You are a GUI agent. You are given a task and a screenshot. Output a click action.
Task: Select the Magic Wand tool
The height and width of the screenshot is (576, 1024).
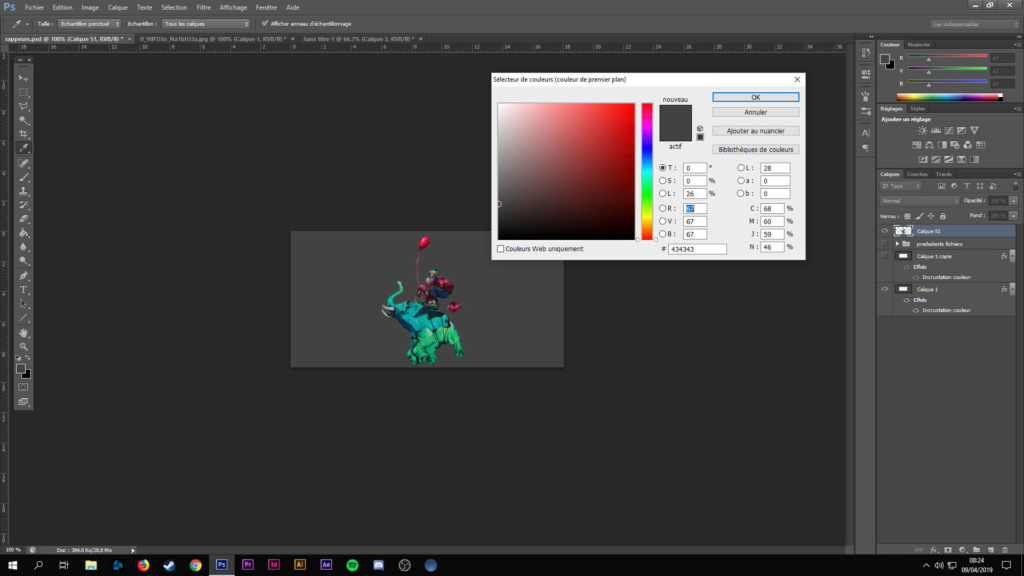(x=24, y=120)
